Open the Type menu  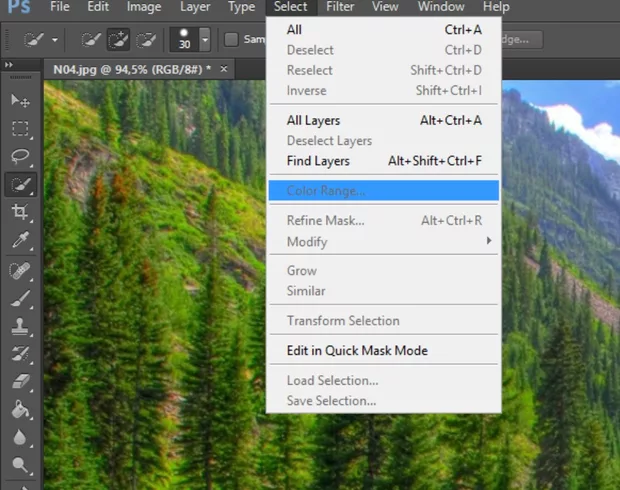(x=242, y=7)
